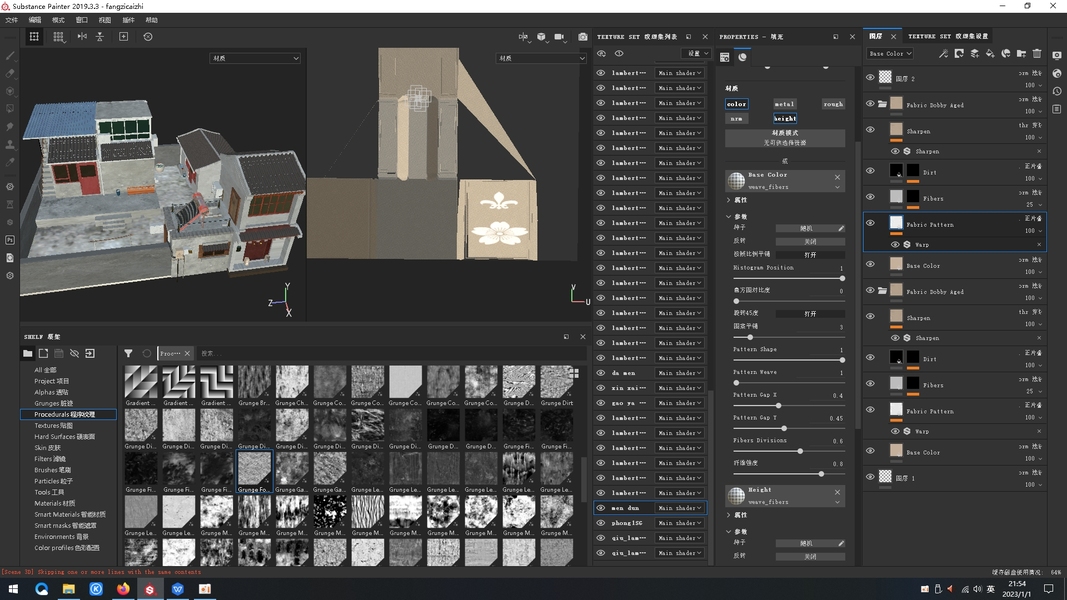Click the Windows Start button
Image resolution: width=1067 pixels, height=600 pixels.
[x=13, y=589]
